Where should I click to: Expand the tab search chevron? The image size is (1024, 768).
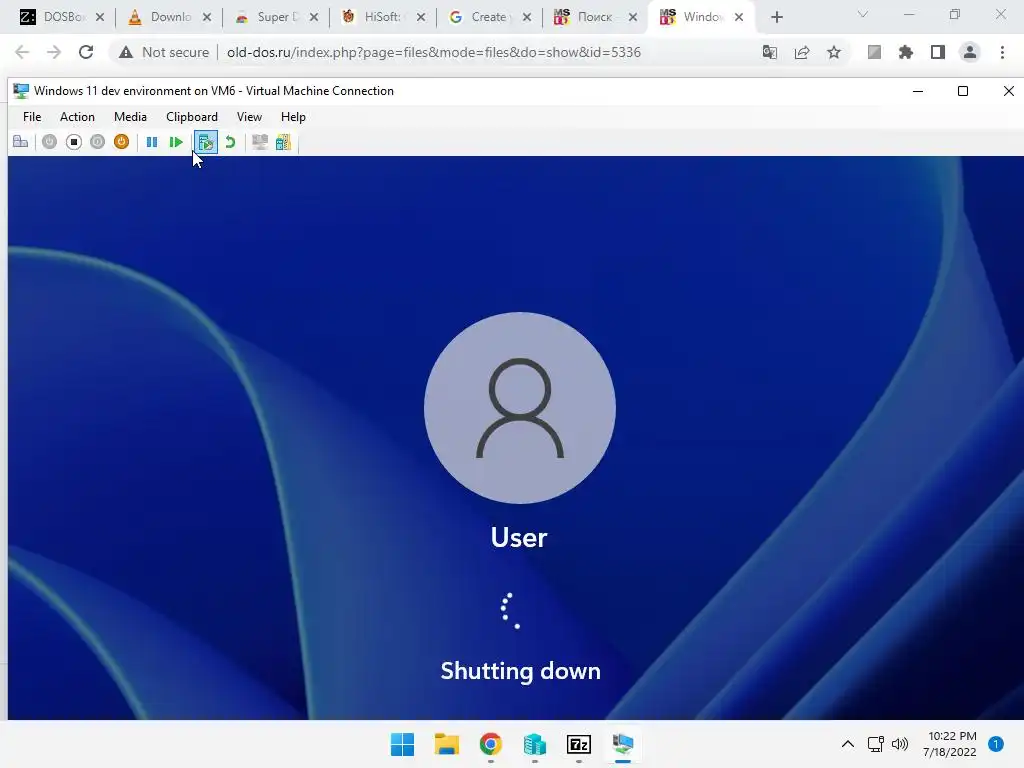(x=863, y=14)
